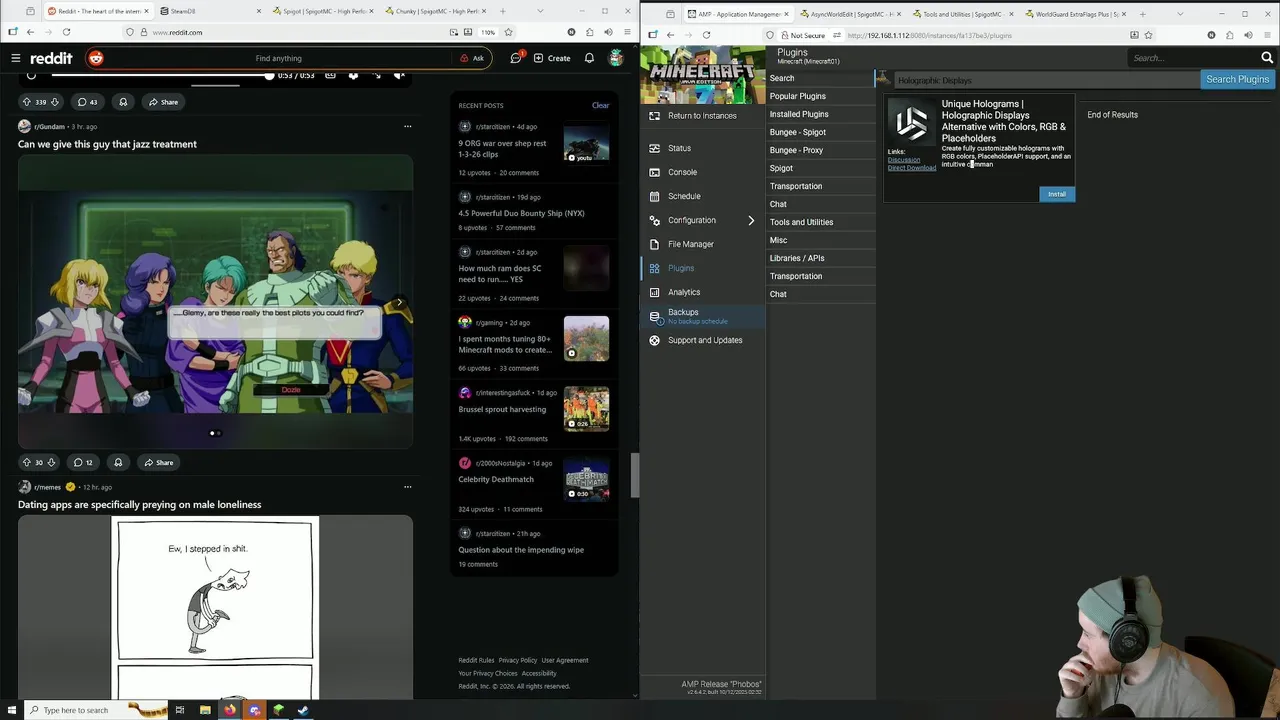
Task: Downvote the post with 339 votes
Action: coord(54,102)
